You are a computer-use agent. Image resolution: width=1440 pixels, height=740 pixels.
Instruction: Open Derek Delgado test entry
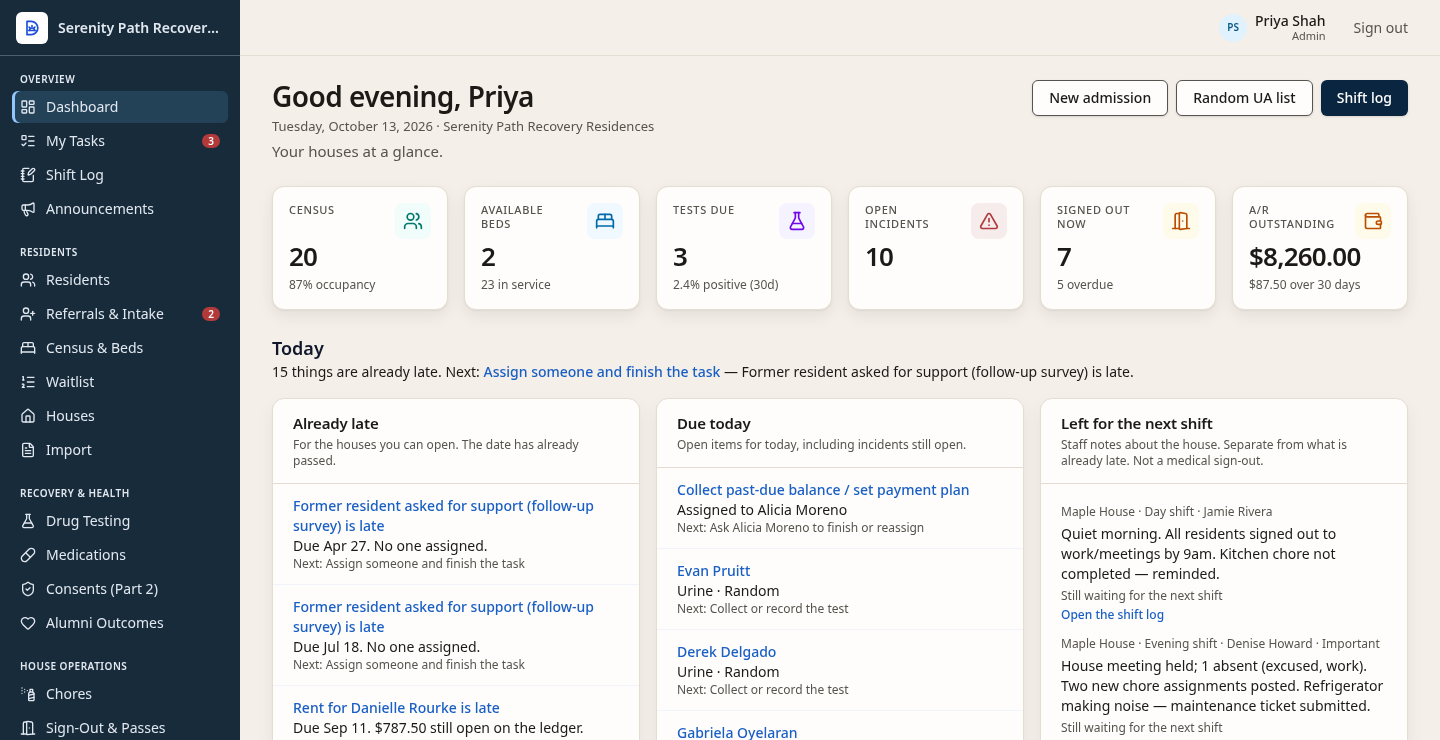(x=726, y=652)
